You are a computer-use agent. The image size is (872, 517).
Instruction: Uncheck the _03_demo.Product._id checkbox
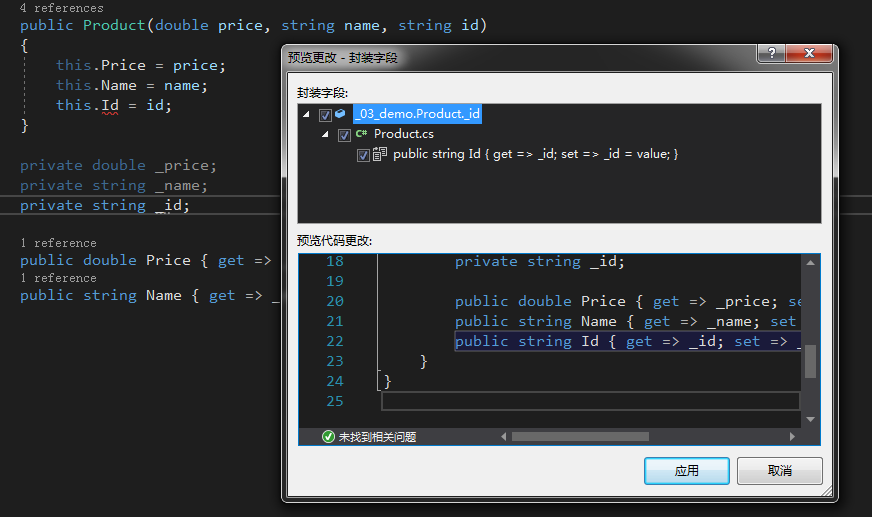(325, 115)
